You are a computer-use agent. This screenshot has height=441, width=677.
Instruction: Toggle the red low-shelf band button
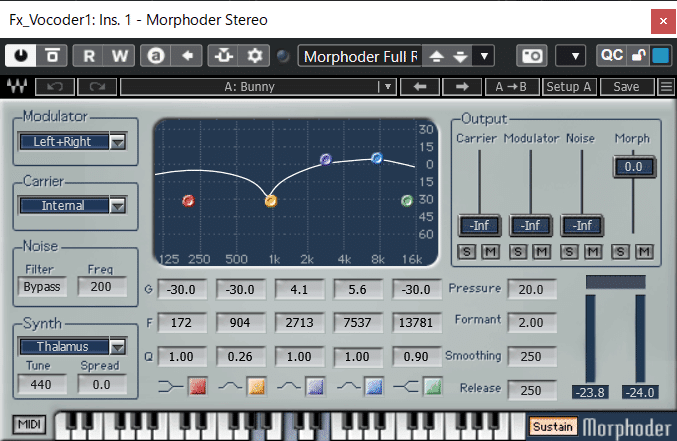pos(197,386)
